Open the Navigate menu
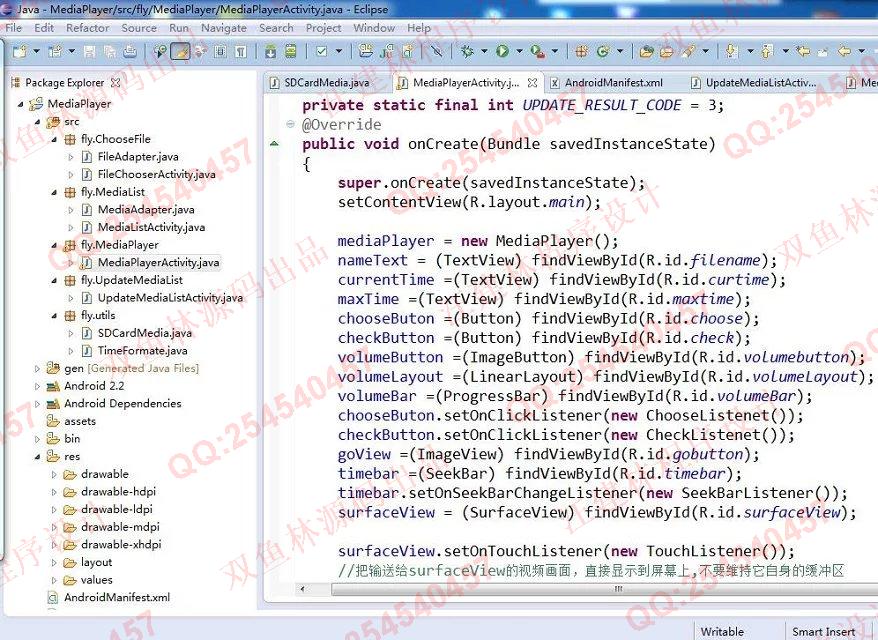 tap(224, 28)
